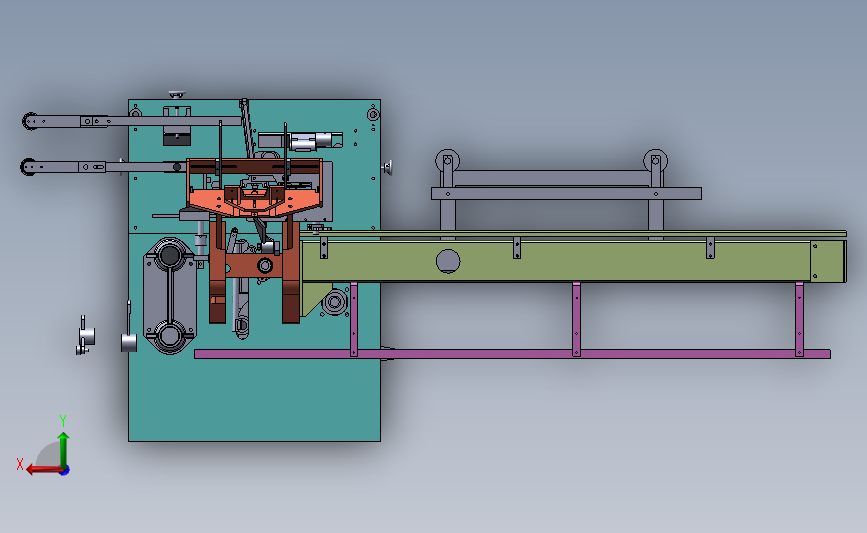Select the knob on teal plate's right edge
This screenshot has height=533, width=867.
tap(387, 167)
